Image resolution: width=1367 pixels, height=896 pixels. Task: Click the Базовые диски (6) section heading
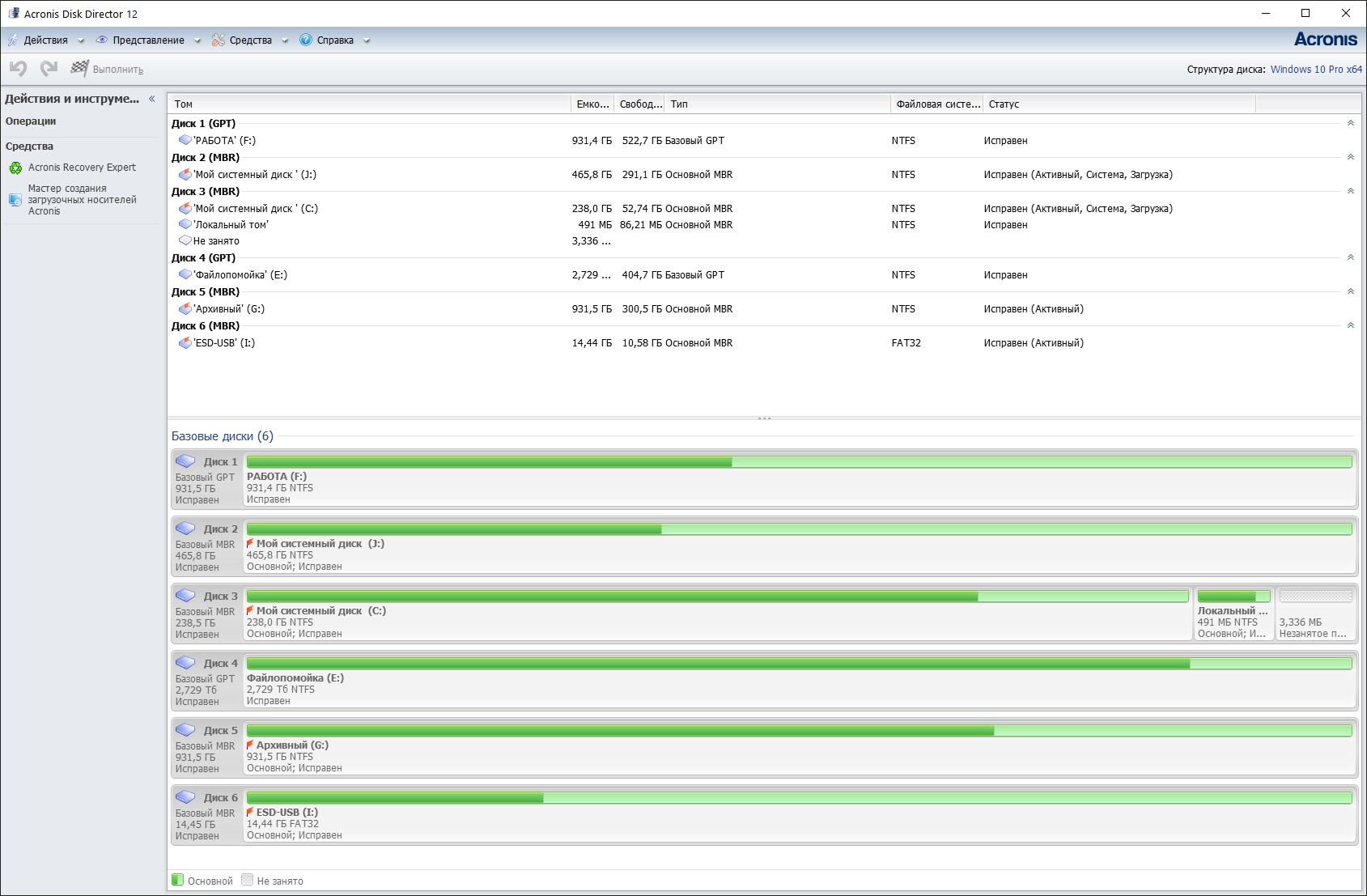[223, 436]
